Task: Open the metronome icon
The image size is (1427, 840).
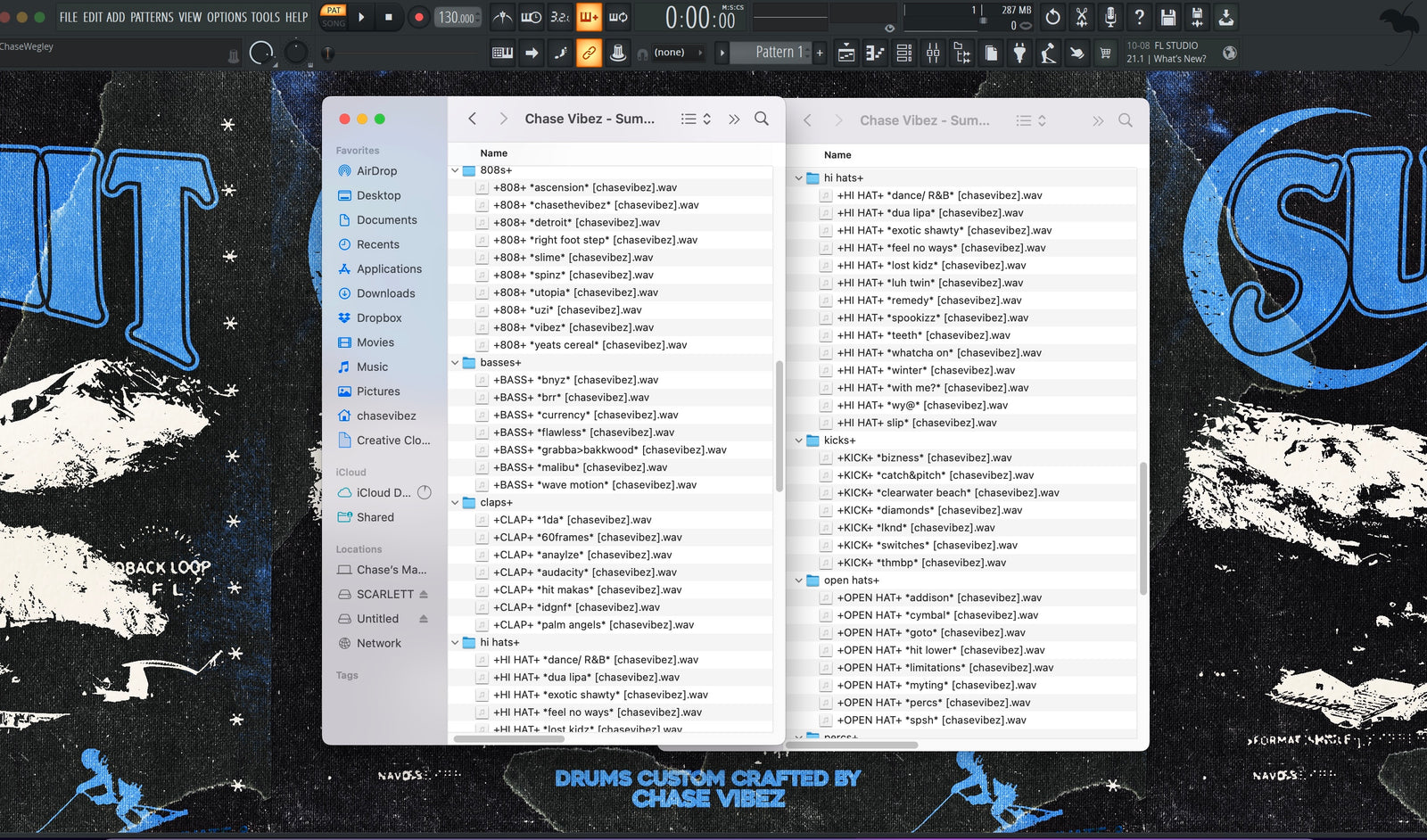Action: 503,17
